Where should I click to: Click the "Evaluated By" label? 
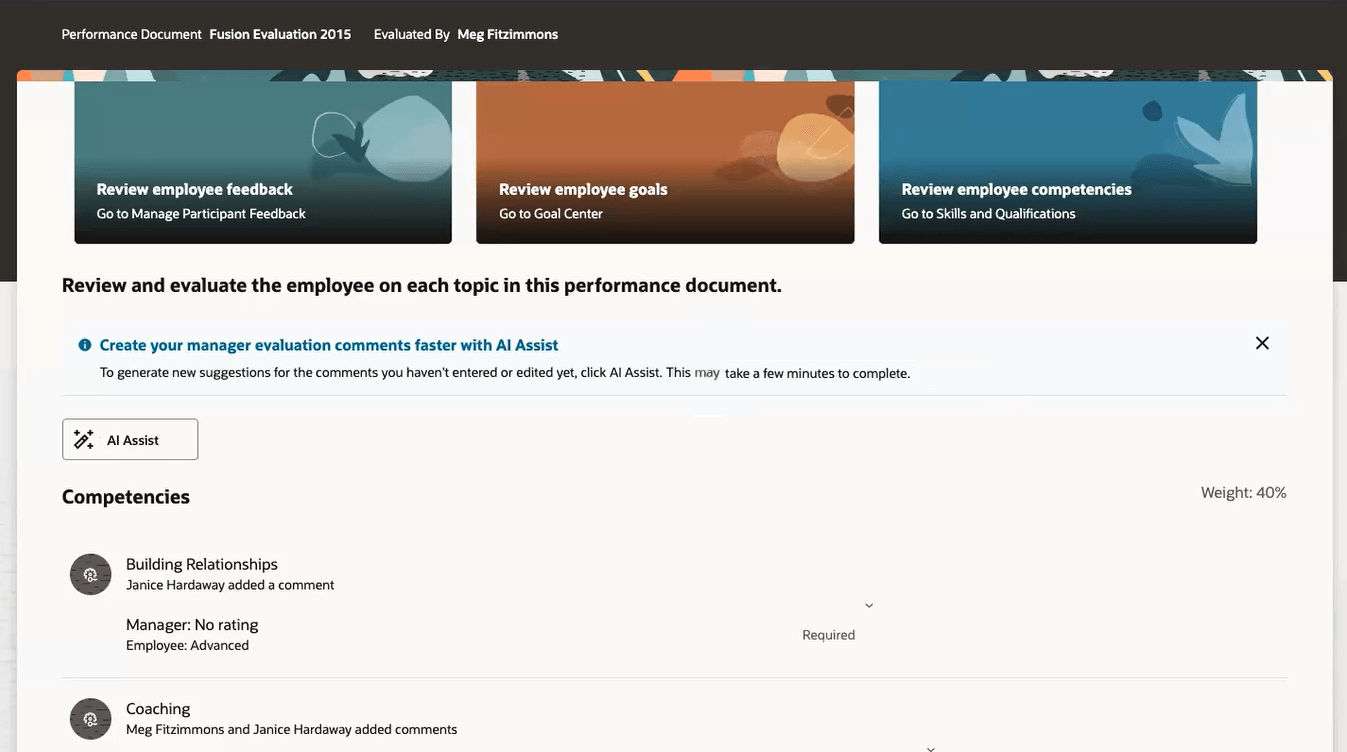tap(412, 34)
